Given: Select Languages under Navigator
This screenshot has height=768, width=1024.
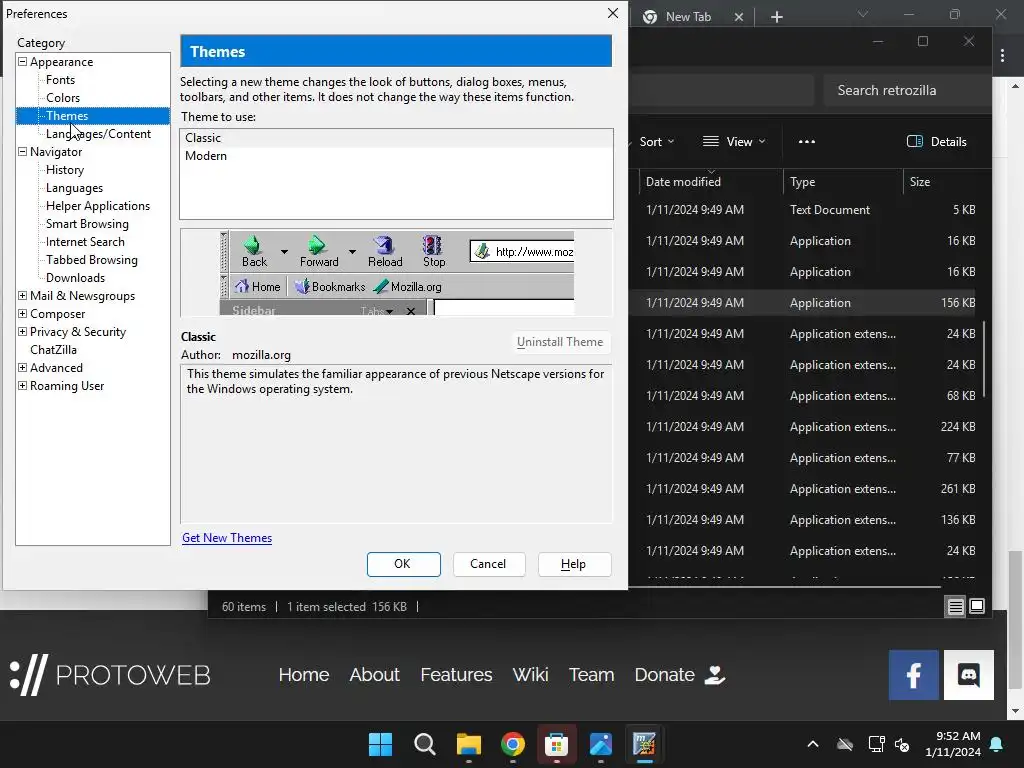Looking at the screenshot, I should [74, 188].
